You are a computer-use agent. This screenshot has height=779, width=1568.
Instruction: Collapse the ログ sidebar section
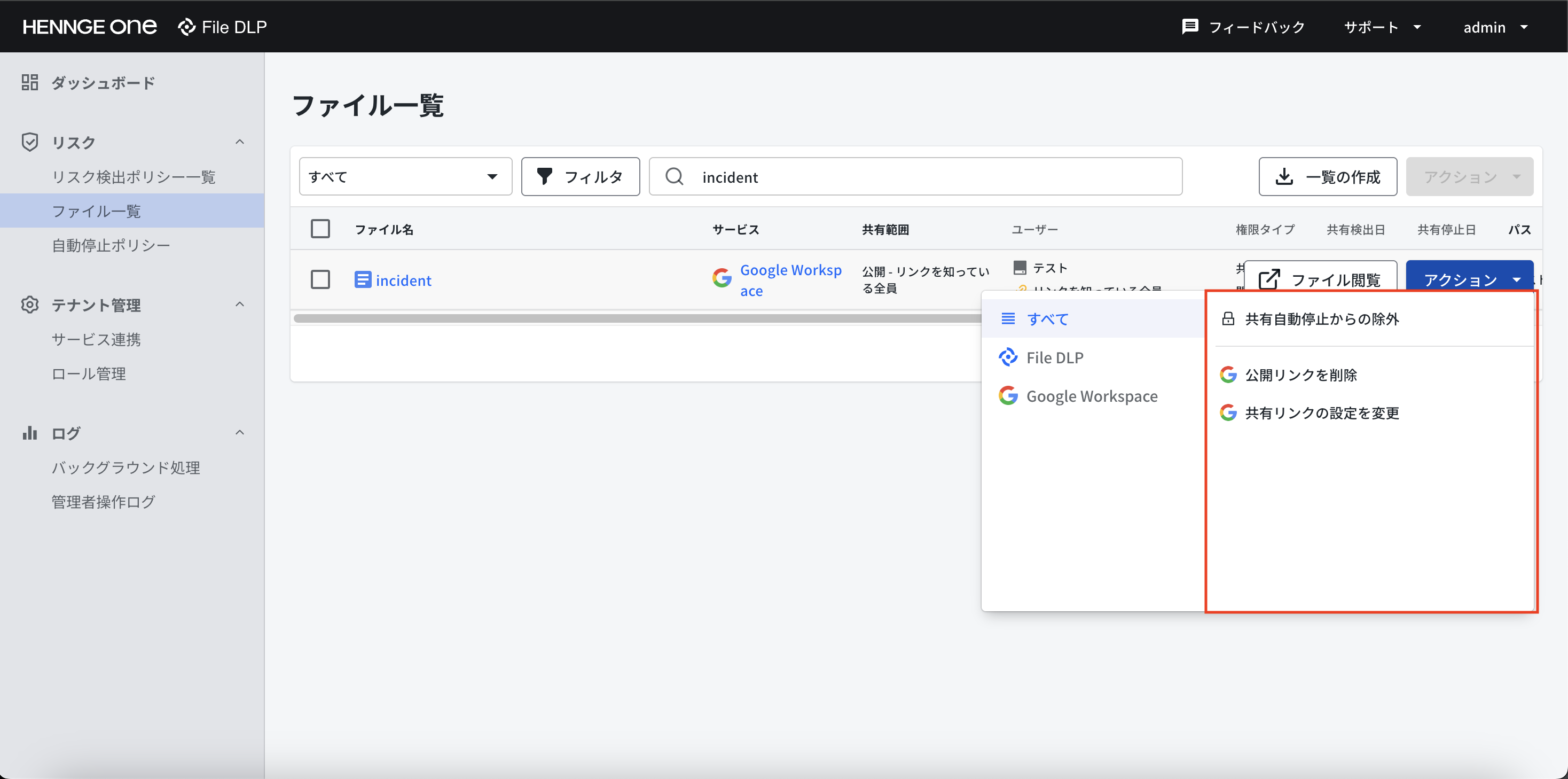[x=240, y=432]
